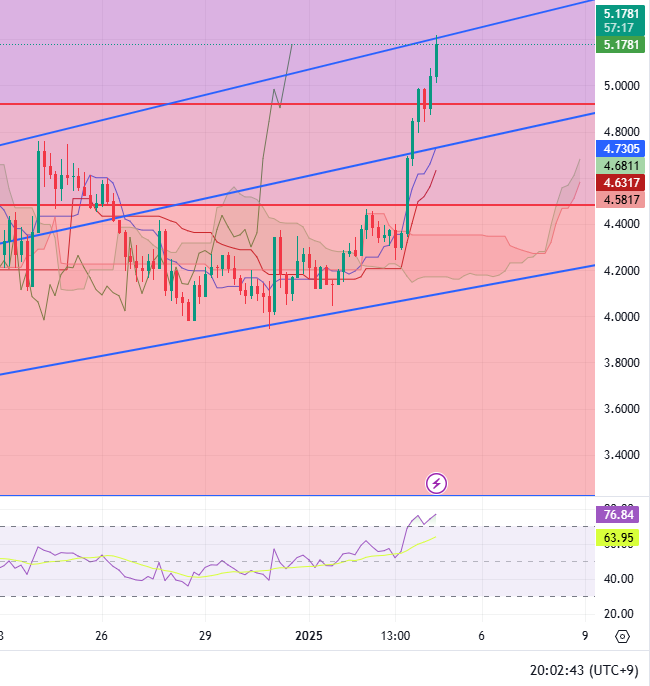Open chart settings hexagon gear icon
This screenshot has width=650, height=686.
tap(622, 636)
